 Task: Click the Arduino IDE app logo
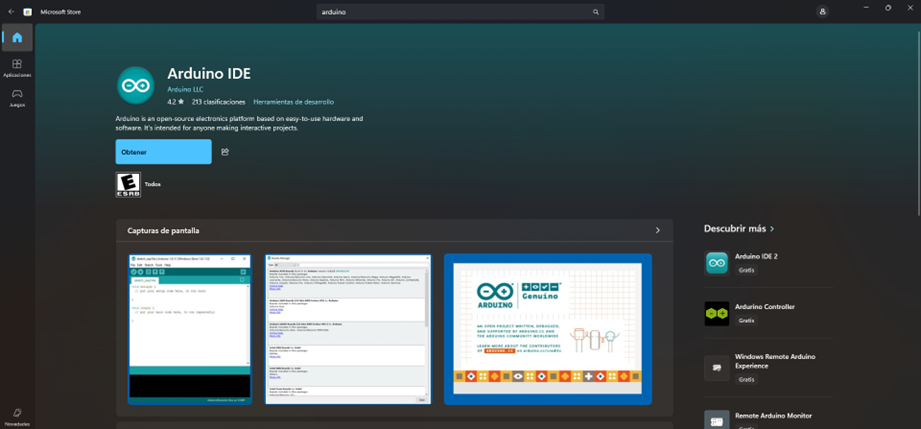[x=135, y=86]
